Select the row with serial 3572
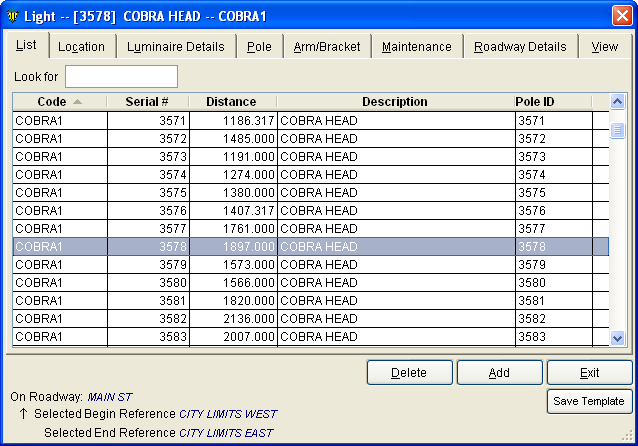This screenshot has height=446, width=638. [311, 139]
